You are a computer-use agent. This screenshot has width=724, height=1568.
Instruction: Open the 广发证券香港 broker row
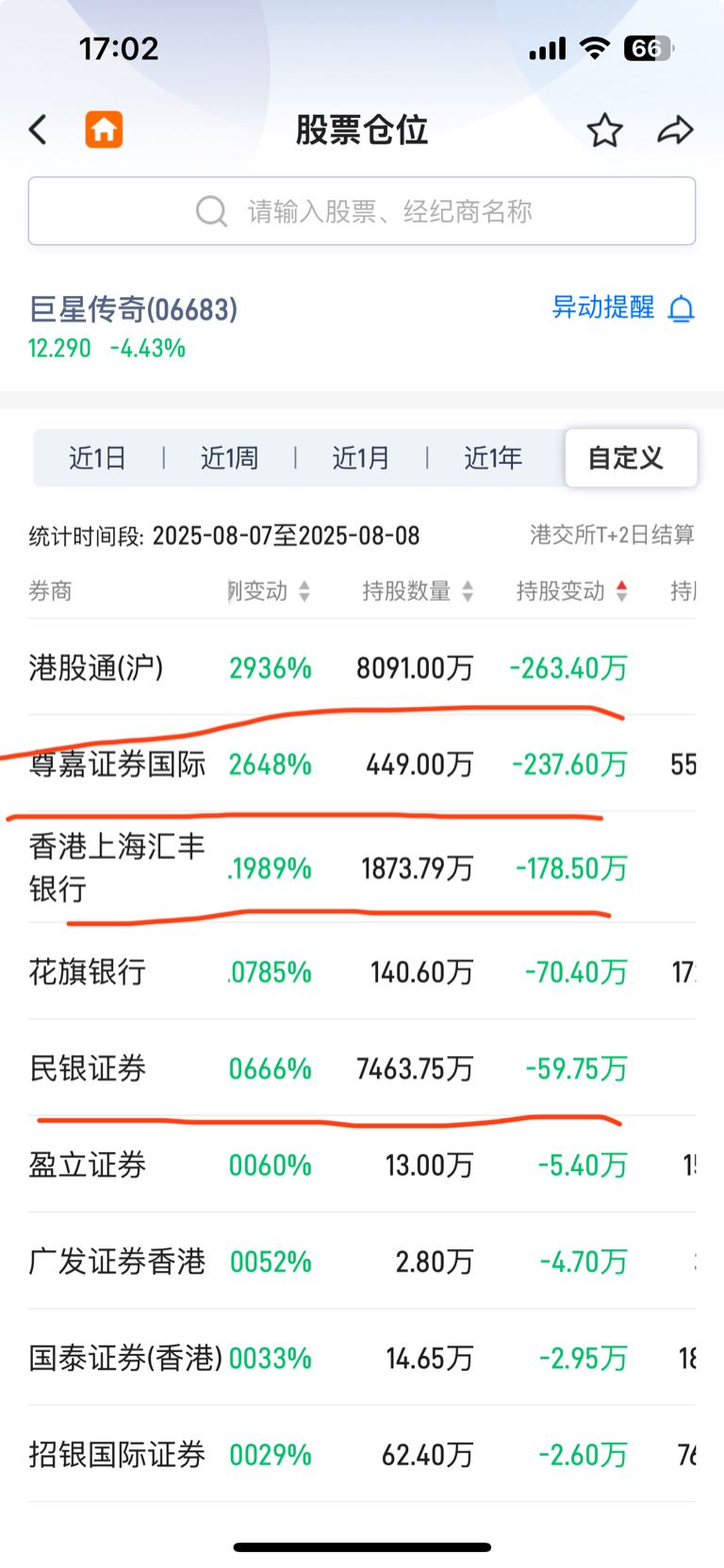click(362, 1262)
